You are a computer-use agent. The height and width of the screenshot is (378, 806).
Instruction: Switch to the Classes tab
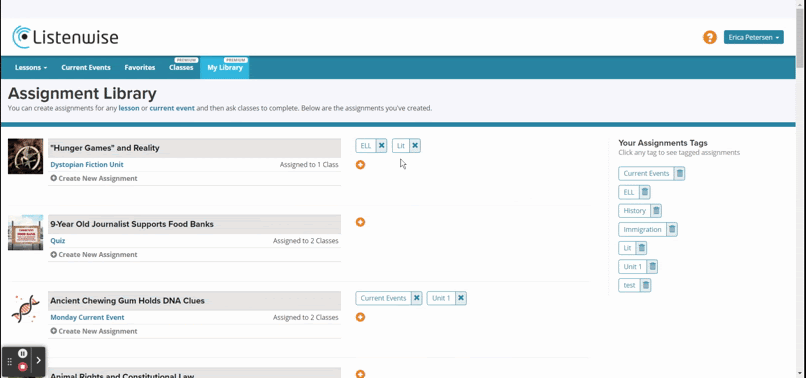tap(181, 67)
